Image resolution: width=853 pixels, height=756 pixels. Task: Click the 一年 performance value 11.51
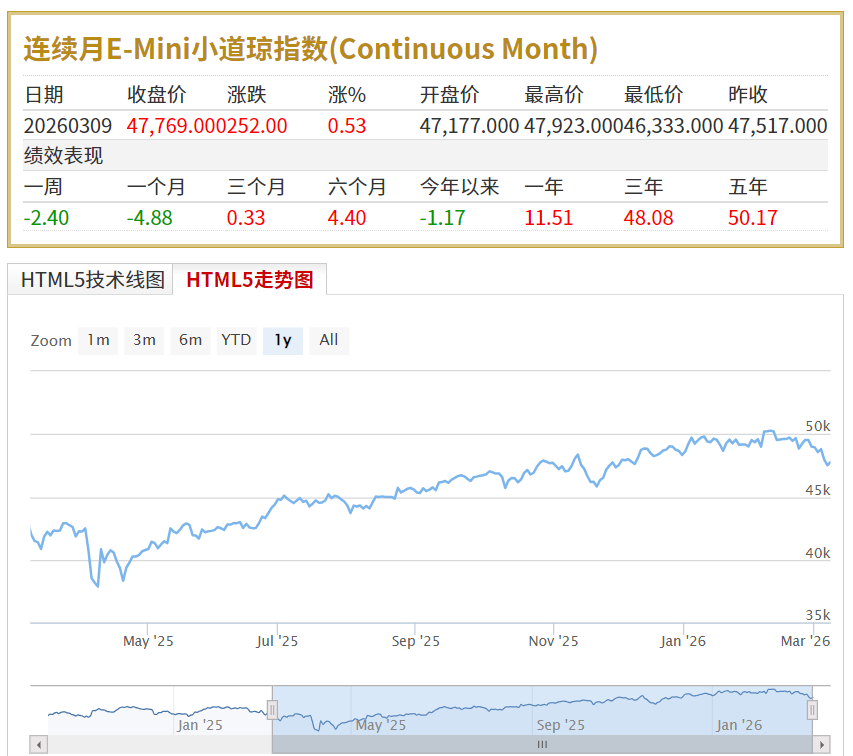pyautogui.click(x=548, y=218)
